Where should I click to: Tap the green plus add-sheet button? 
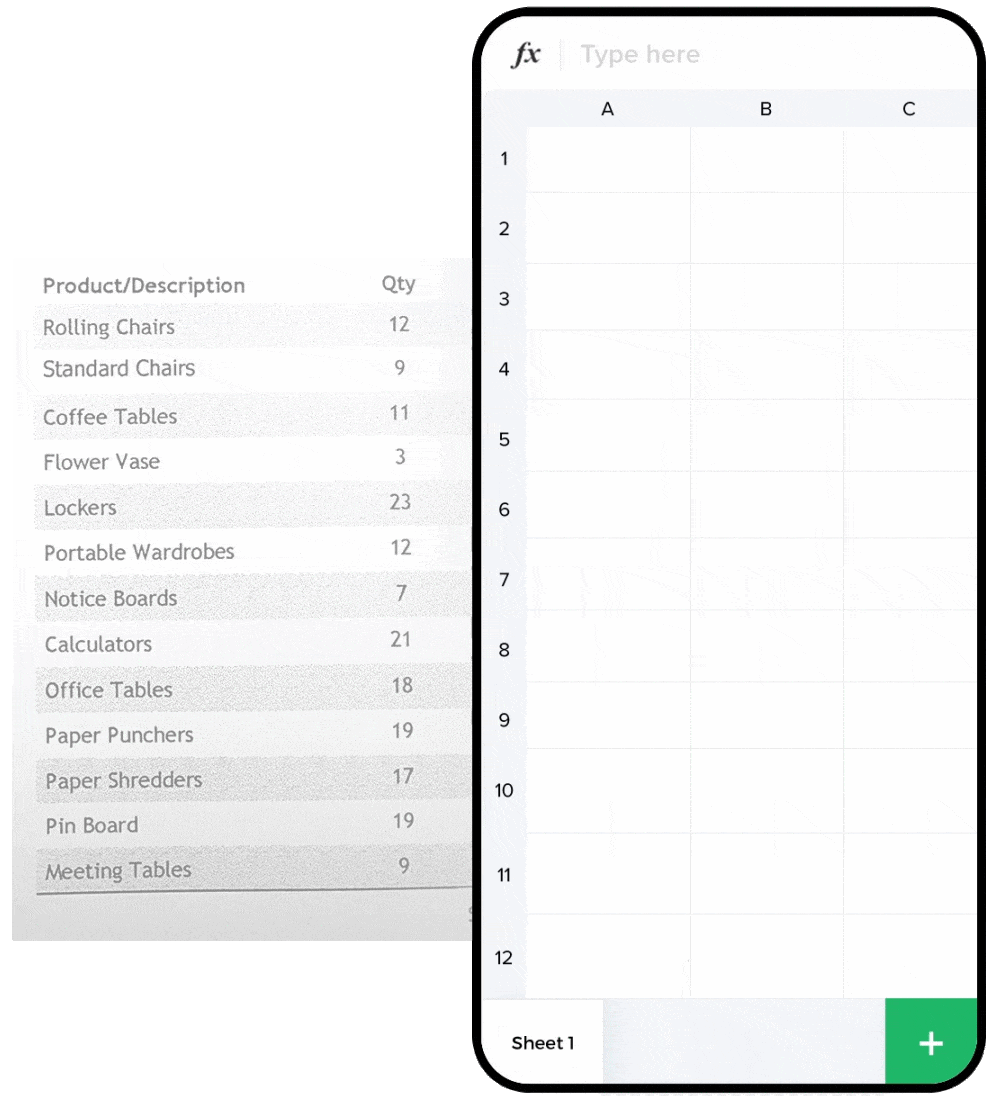coord(930,1043)
